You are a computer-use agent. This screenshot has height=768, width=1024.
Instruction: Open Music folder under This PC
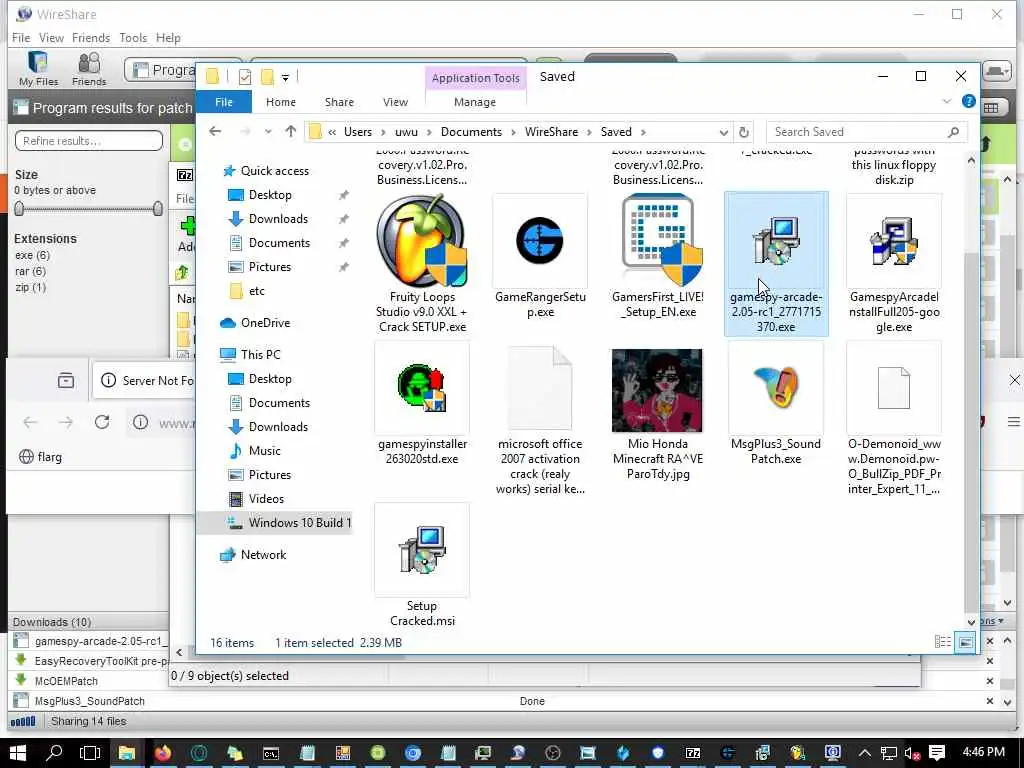[264, 451]
